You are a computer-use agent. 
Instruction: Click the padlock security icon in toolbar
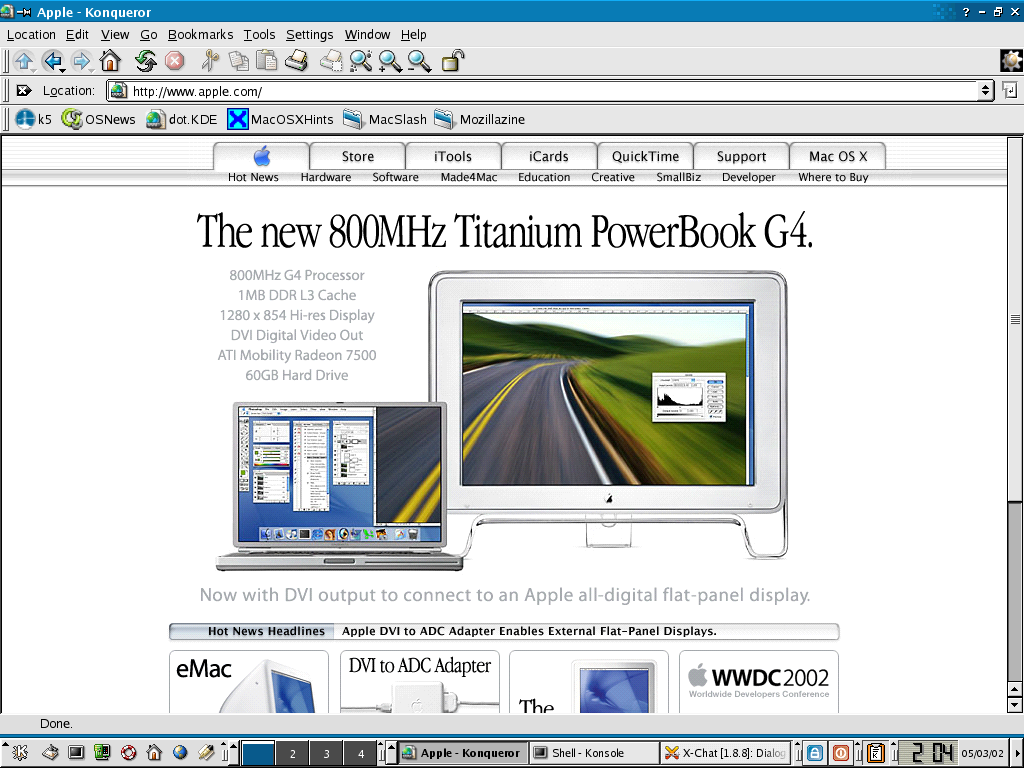pyautogui.click(x=452, y=61)
